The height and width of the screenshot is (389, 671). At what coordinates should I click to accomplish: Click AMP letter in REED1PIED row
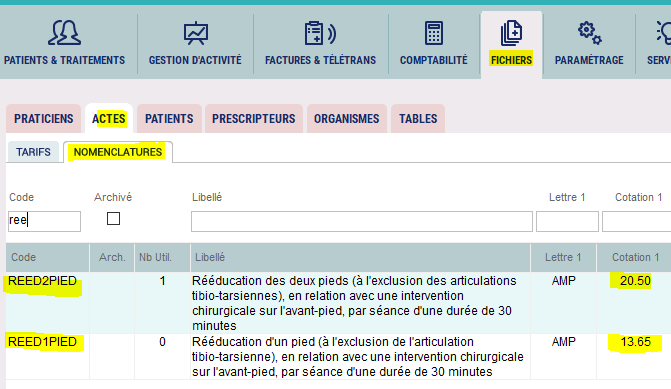[x=564, y=342]
